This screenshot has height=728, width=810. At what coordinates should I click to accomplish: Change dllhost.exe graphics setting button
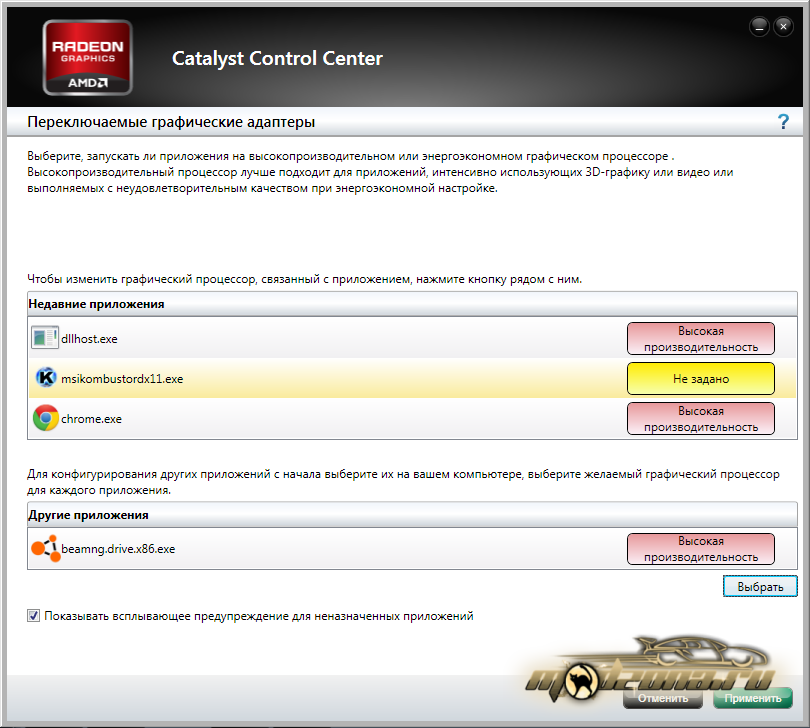(700, 339)
